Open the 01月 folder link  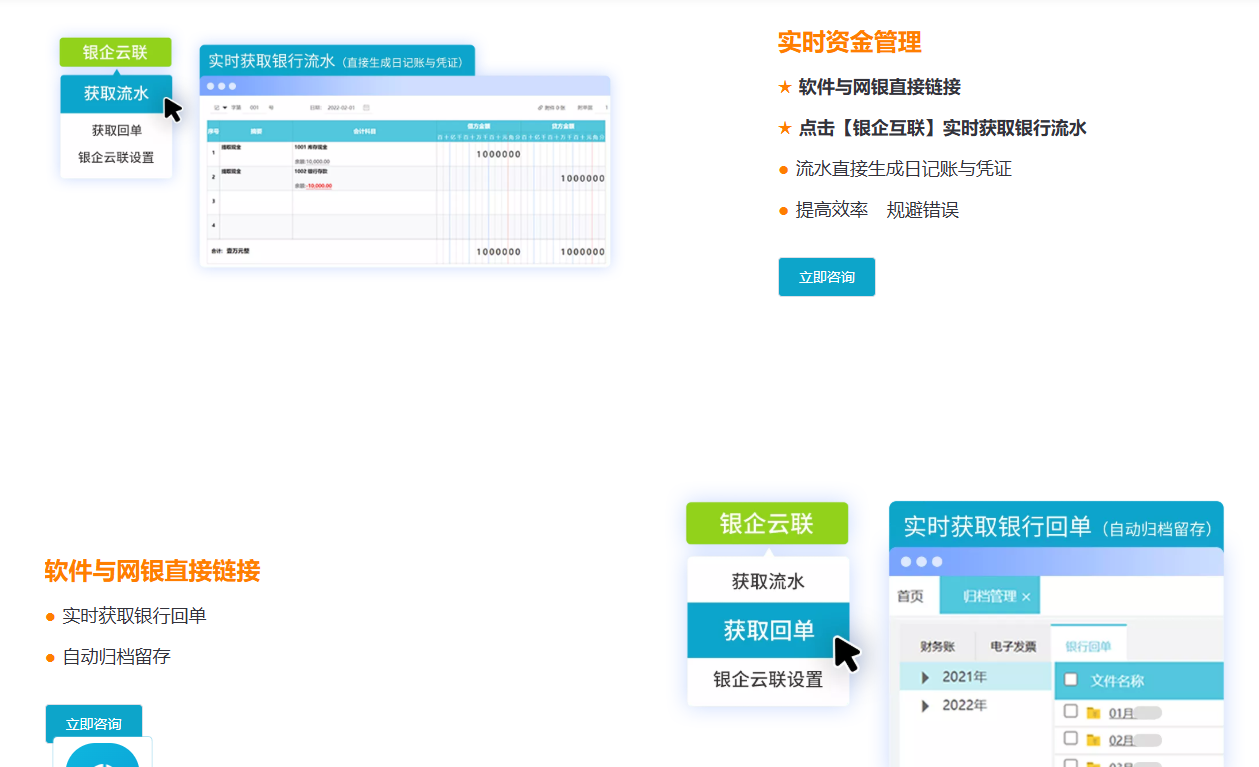pos(1122,713)
